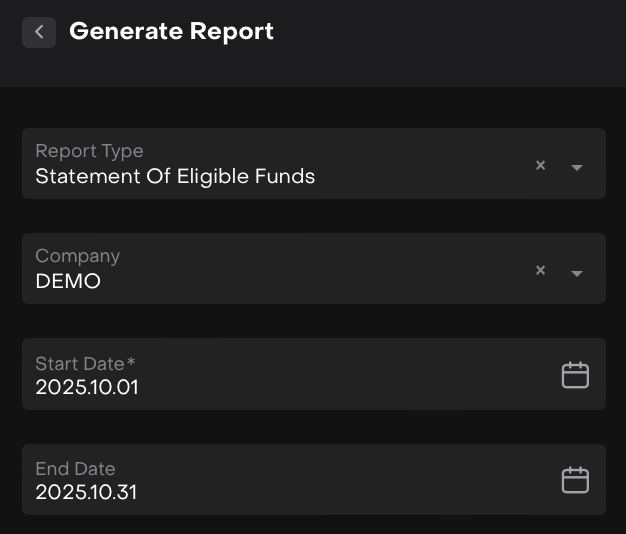Screen dimensions: 626x534
Task: Click the DEMO company value
Action: pyautogui.click(x=68, y=282)
